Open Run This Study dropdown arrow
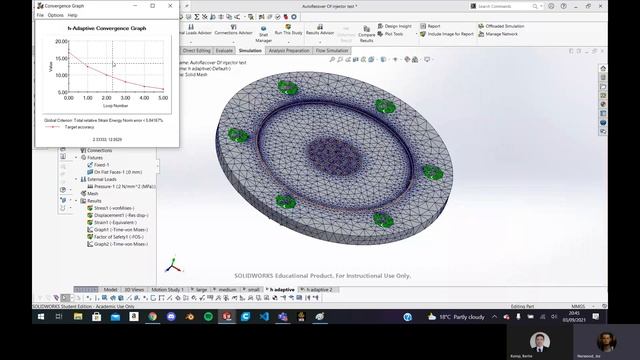The height and width of the screenshot is (360, 640). 288,42
